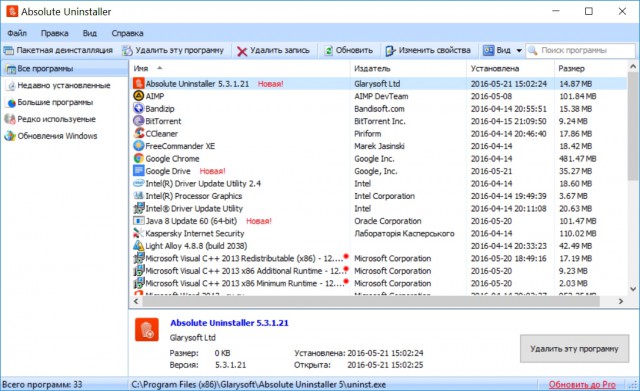Click the Marek Jasinski publisher cell
Image resolution: width=640 pixels, height=391 pixels.
(380, 146)
